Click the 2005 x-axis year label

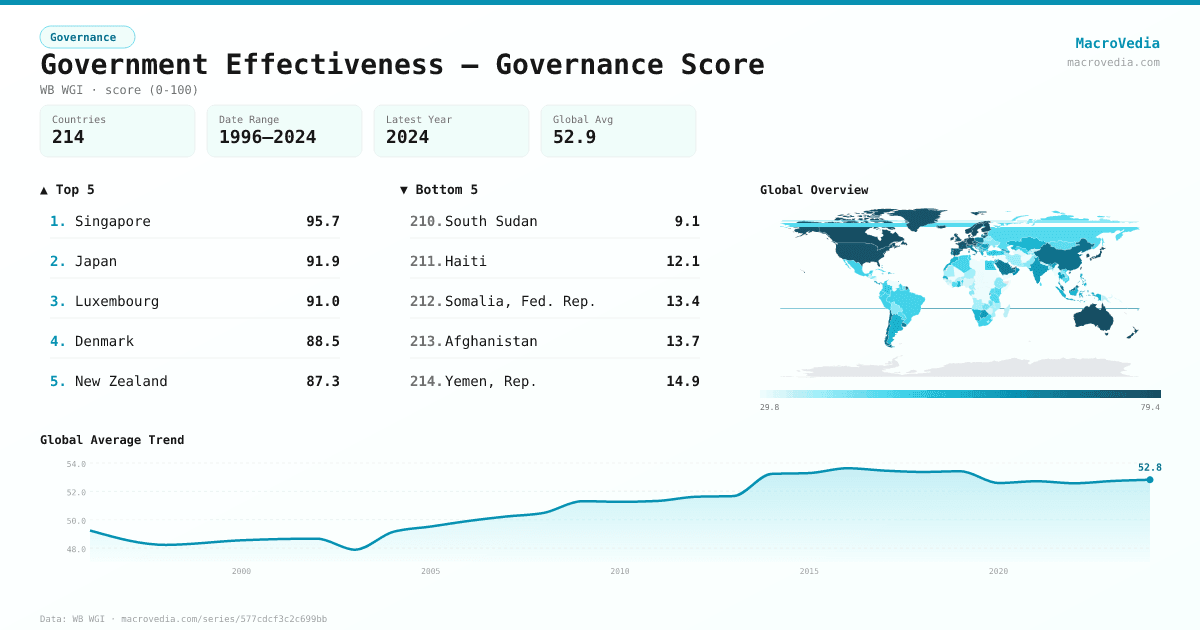tap(430, 571)
